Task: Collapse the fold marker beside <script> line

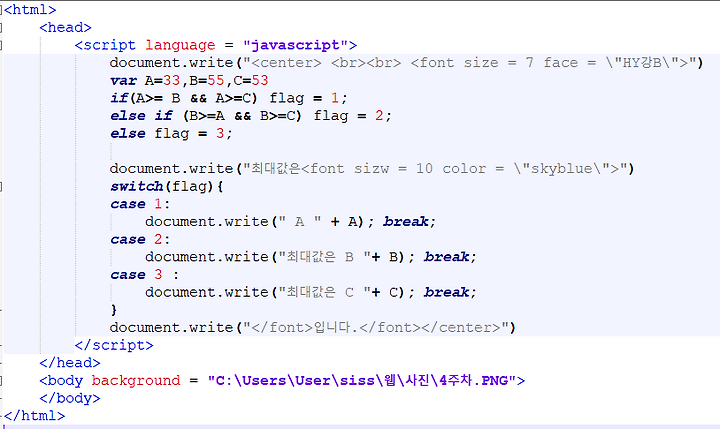Action: [1, 45]
